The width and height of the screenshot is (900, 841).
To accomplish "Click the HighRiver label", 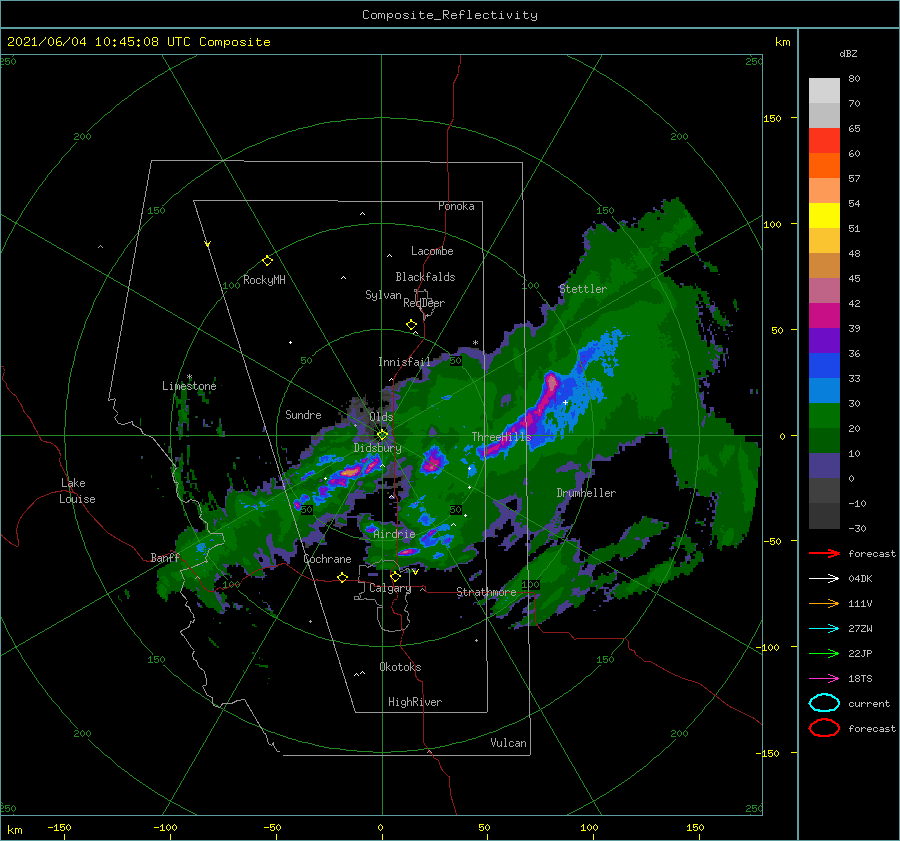I will 414,702.
